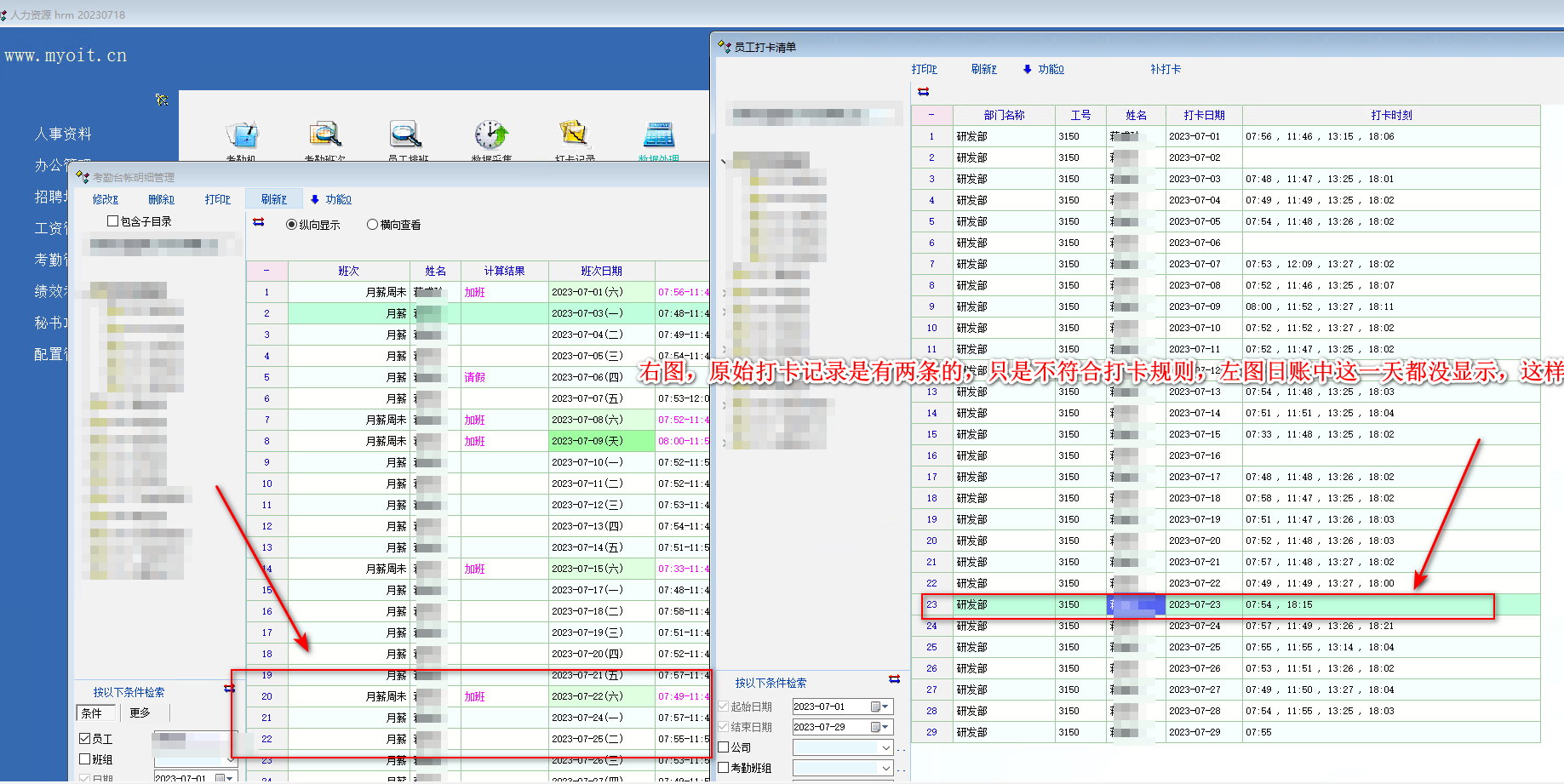Launch 数据处理 calculator icon
Image resolution: width=1564 pixels, height=784 pixels.
[658, 134]
